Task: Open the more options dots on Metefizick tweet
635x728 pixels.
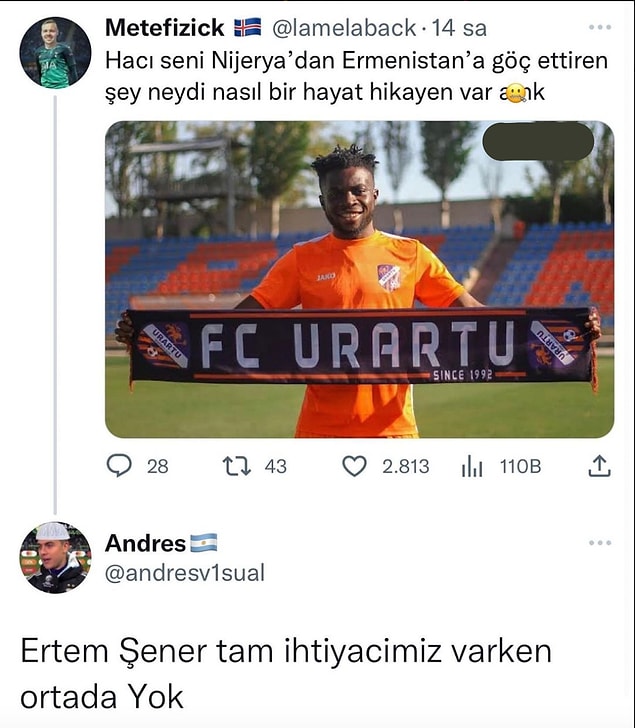Action: (x=600, y=27)
